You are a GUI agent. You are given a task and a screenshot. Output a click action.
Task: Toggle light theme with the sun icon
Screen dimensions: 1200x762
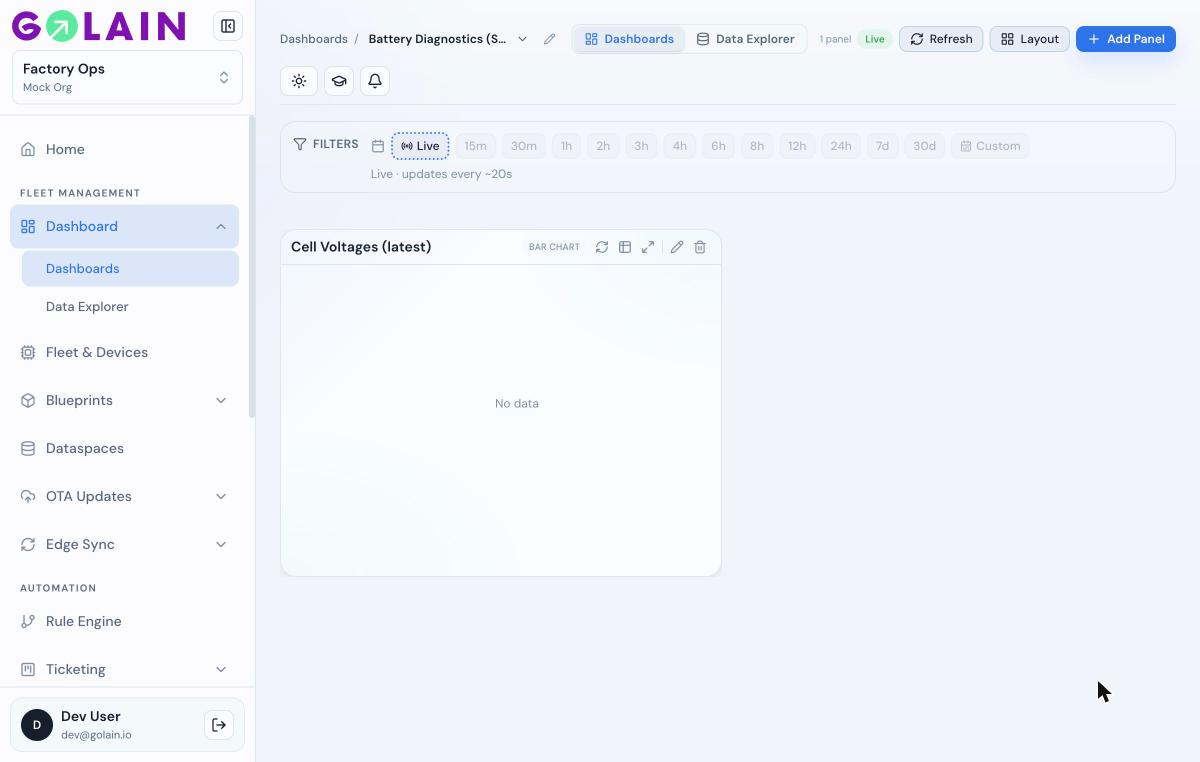click(299, 81)
